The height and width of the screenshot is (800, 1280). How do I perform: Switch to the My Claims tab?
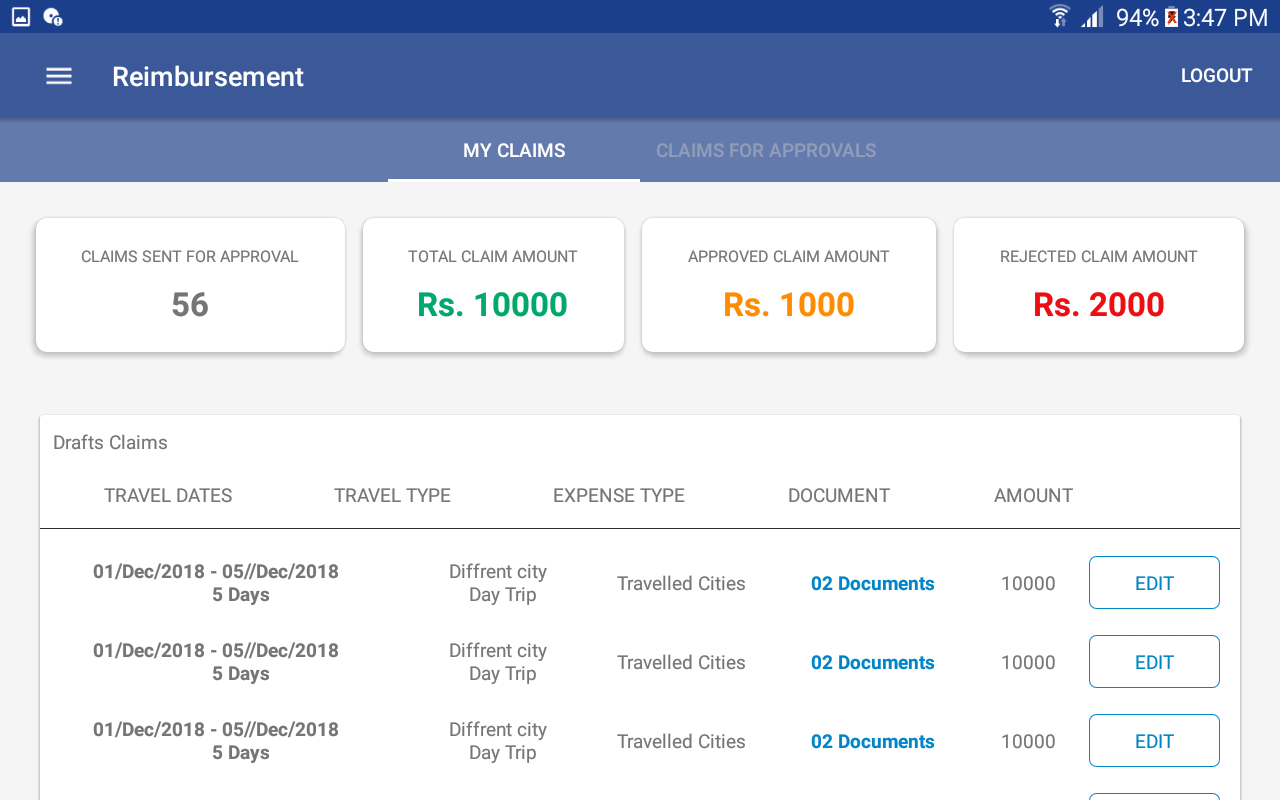pyautogui.click(x=514, y=151)
